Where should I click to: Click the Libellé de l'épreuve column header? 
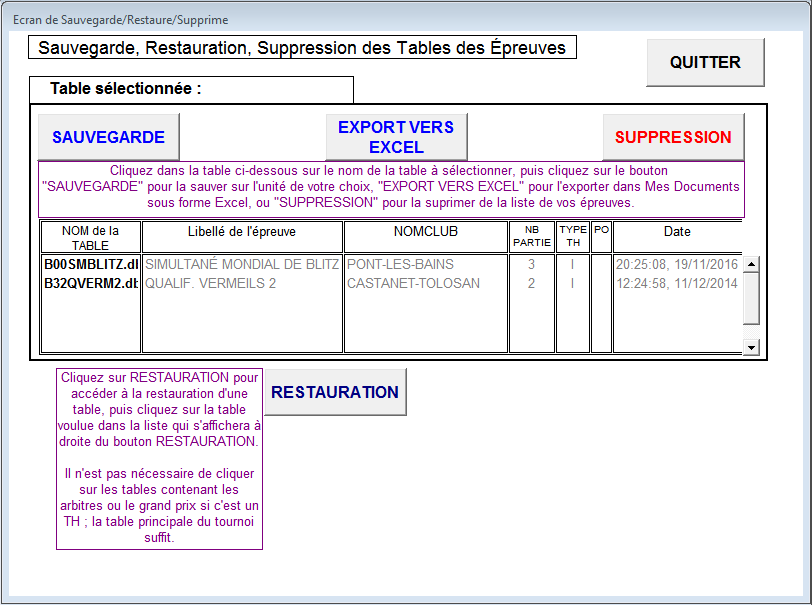[x=242, y=232]
